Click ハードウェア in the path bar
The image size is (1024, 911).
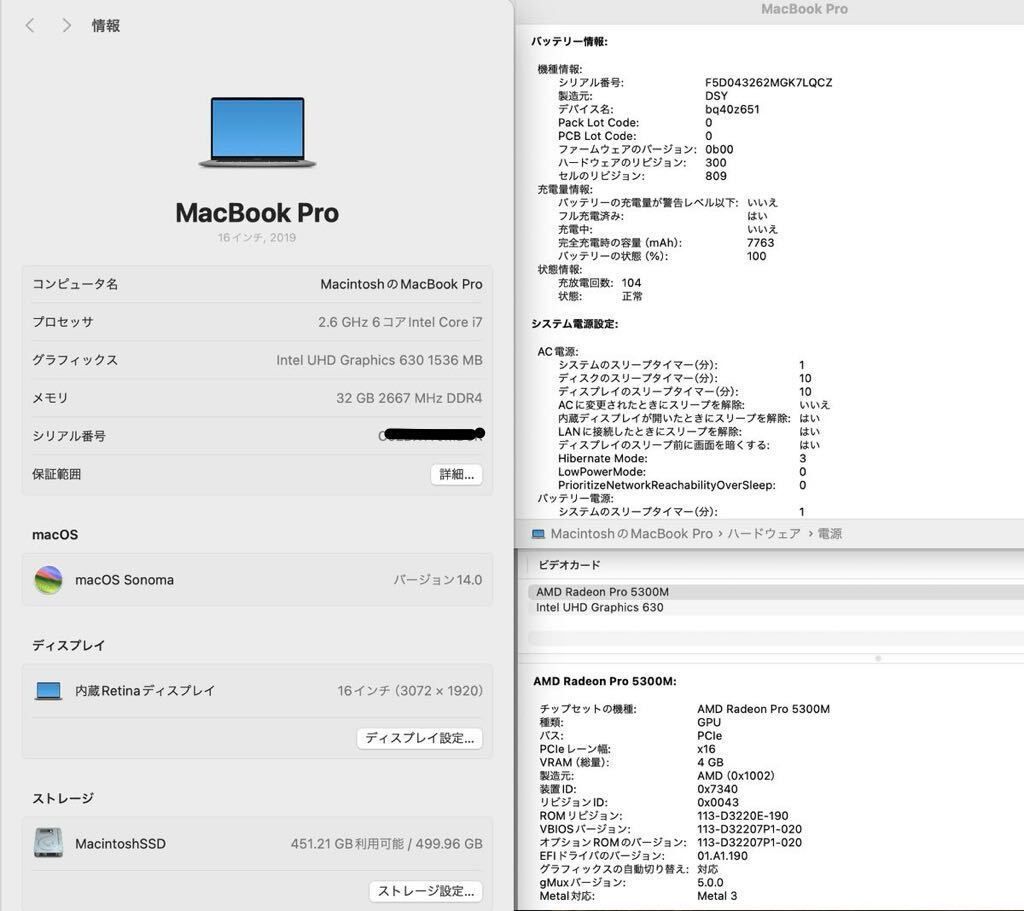pos(764,534)
